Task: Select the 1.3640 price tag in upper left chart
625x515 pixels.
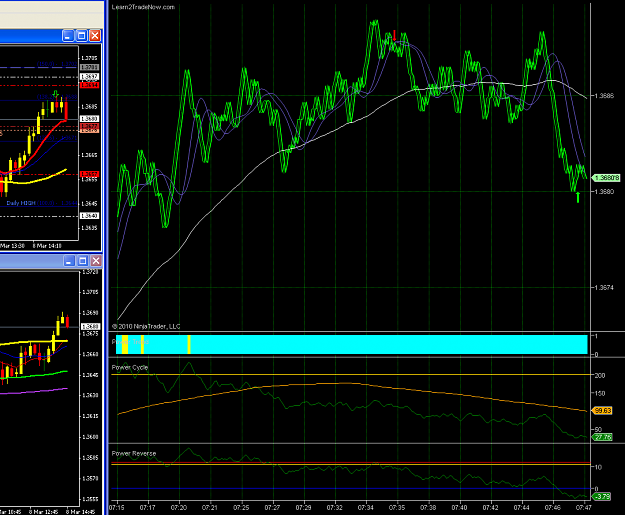Action: tap(90, 216)
